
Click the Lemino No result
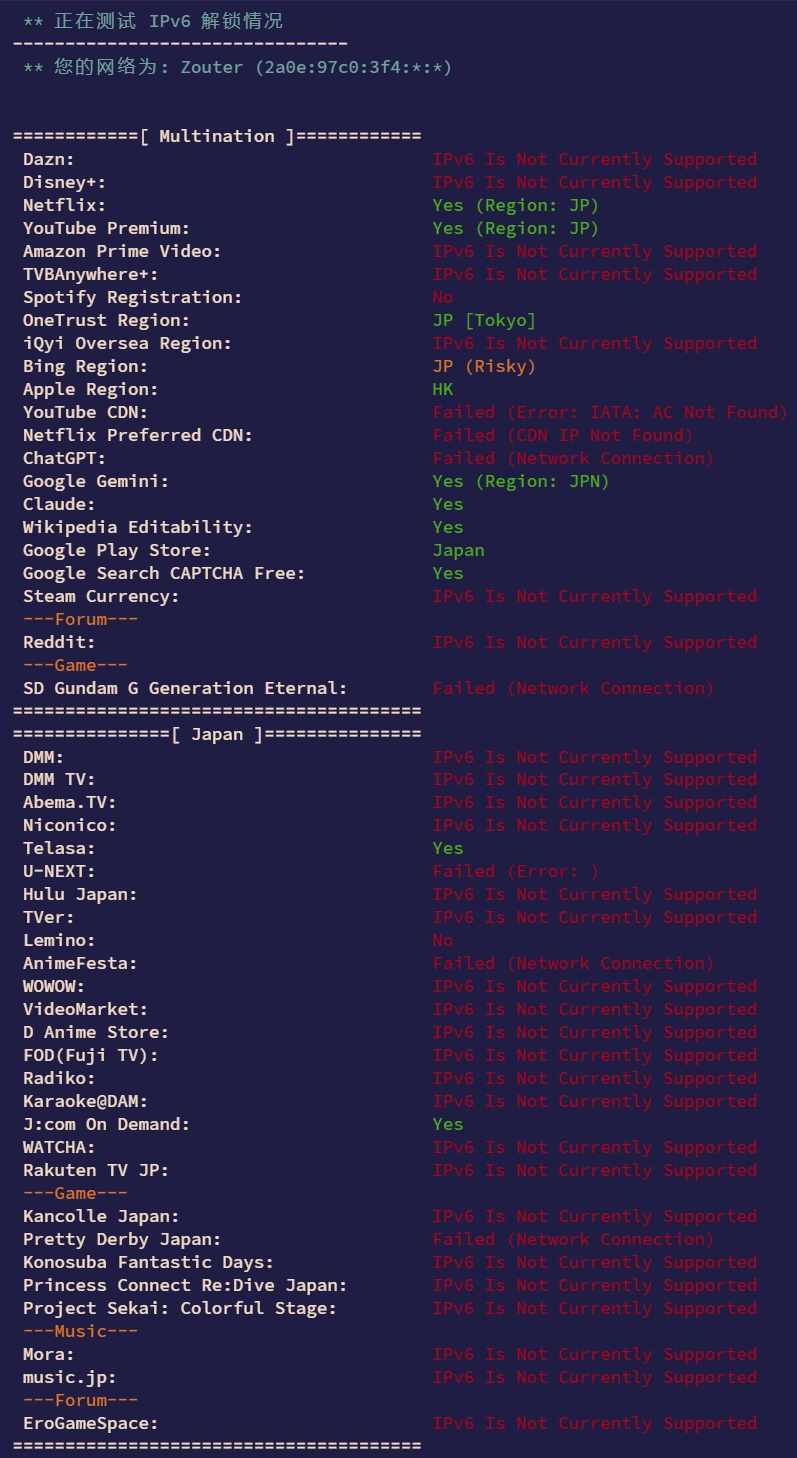tap(442, 940)
